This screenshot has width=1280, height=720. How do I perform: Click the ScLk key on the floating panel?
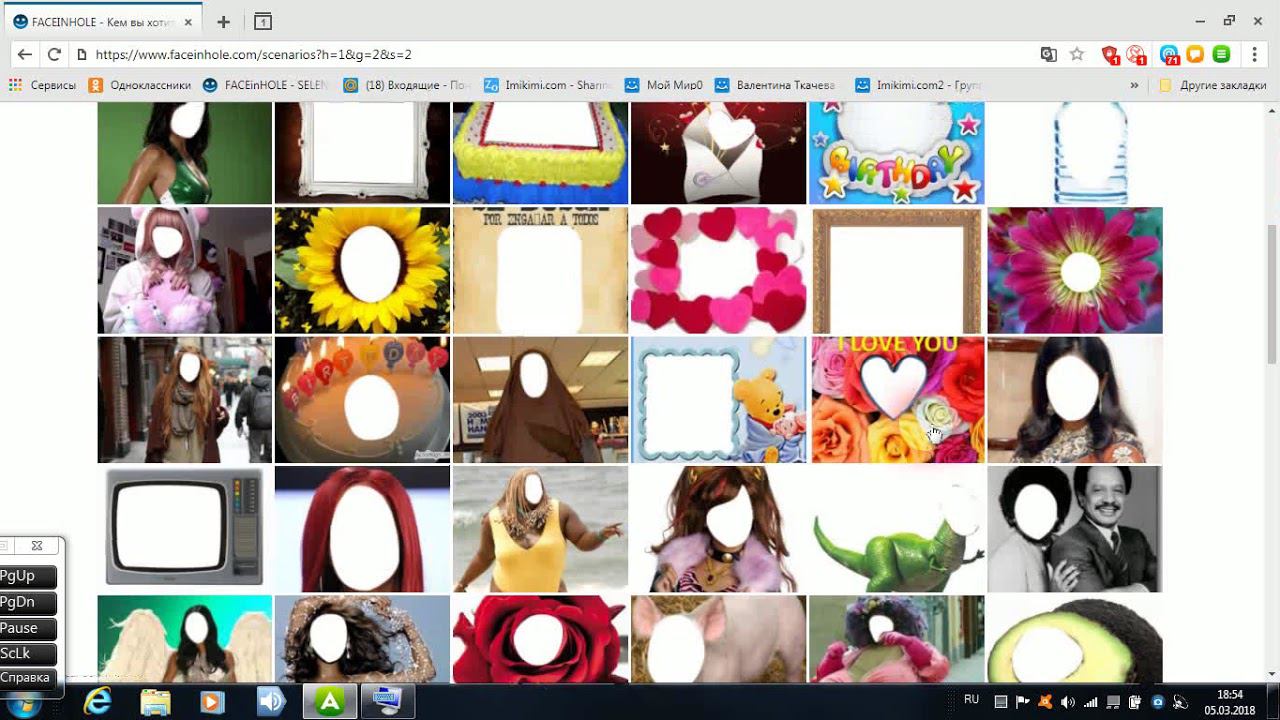click(x=27, y=653)
